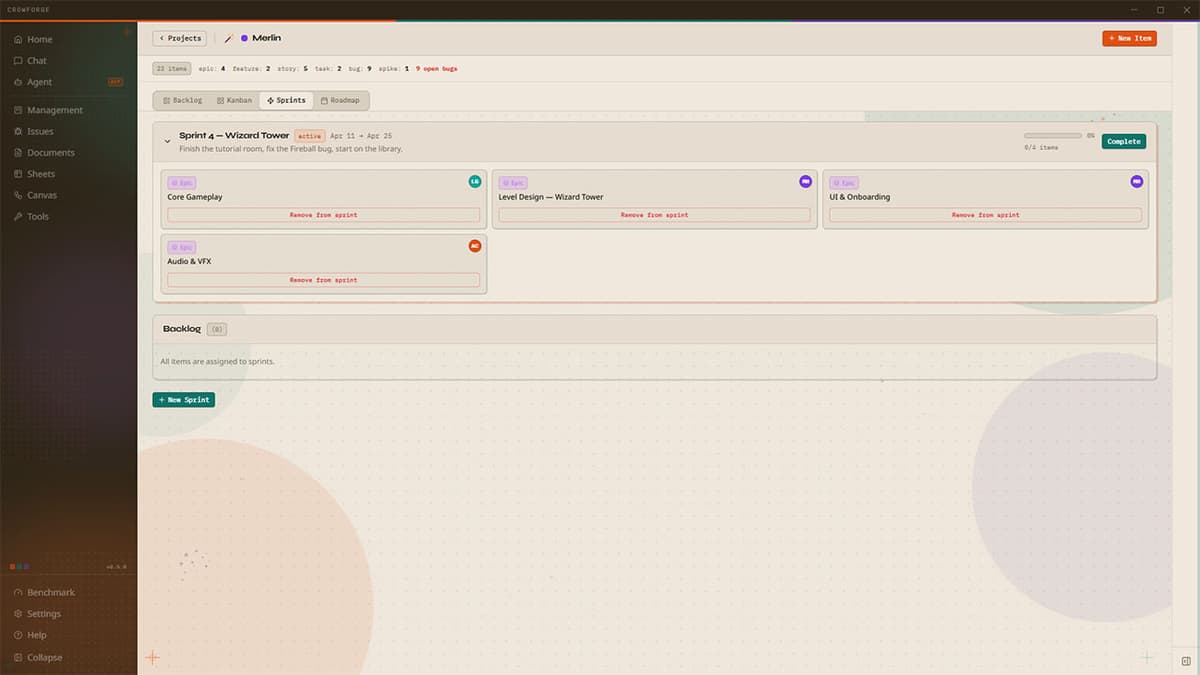Screen dimensions: 1200x675
Task: Switch to the Kanban tab
Action: coord(234,100)
